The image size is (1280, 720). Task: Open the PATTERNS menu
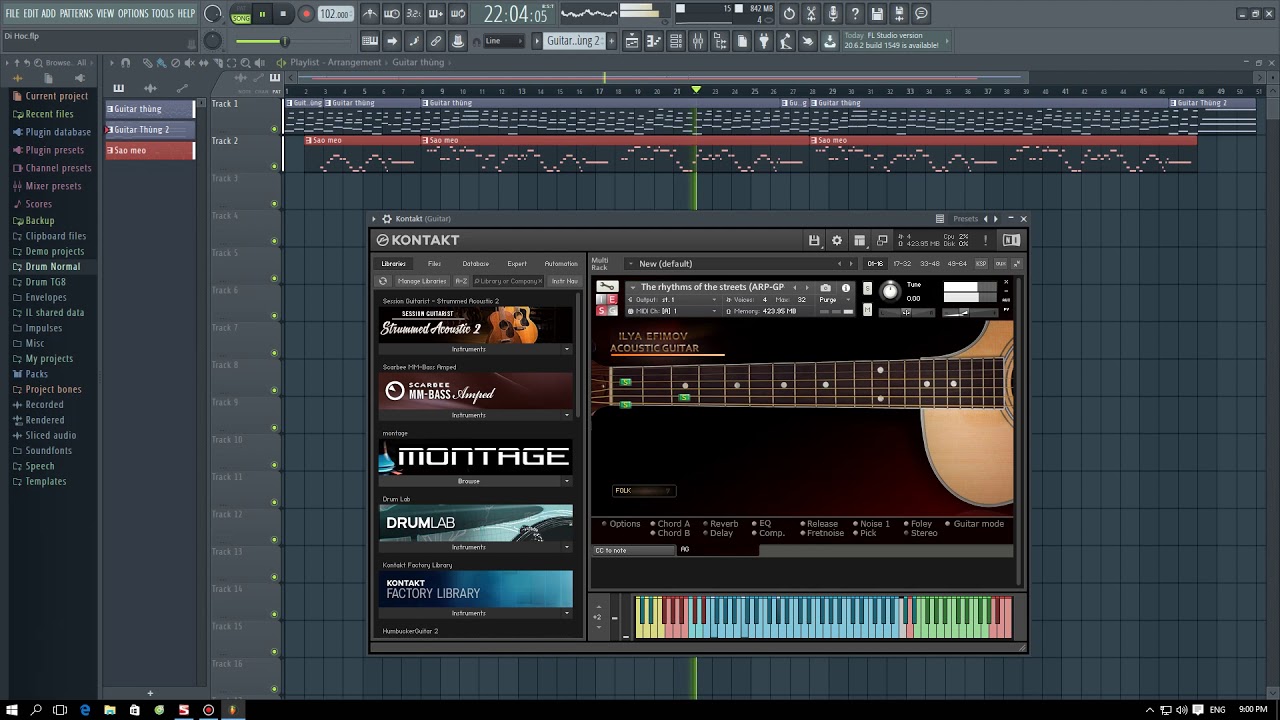click(x=76, y=14)
